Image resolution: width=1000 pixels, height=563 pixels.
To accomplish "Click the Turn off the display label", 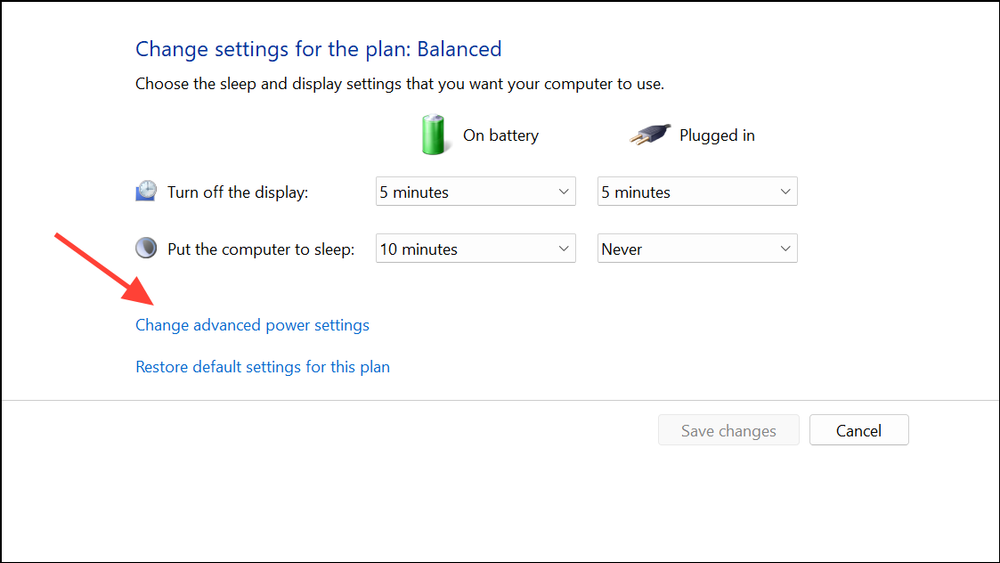I will (238, 192).
